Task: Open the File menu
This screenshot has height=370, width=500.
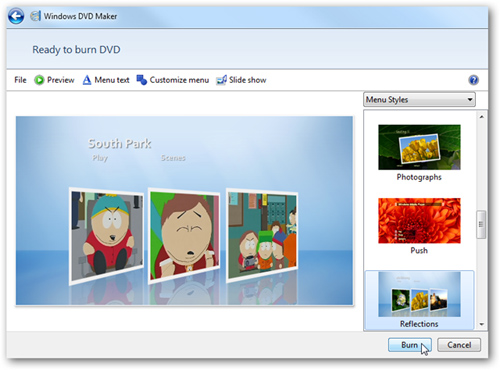Action: (x=20, y=80)
